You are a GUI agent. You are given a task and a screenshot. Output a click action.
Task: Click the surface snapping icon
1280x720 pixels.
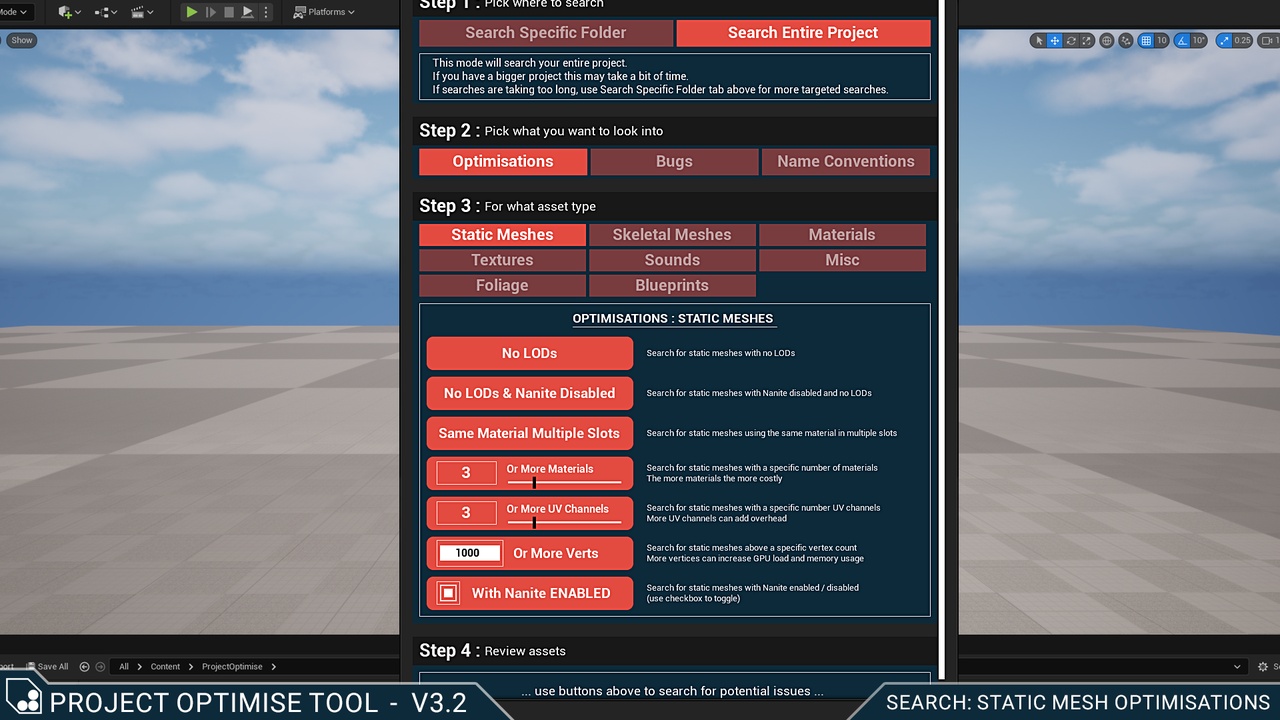(1127, 41)
